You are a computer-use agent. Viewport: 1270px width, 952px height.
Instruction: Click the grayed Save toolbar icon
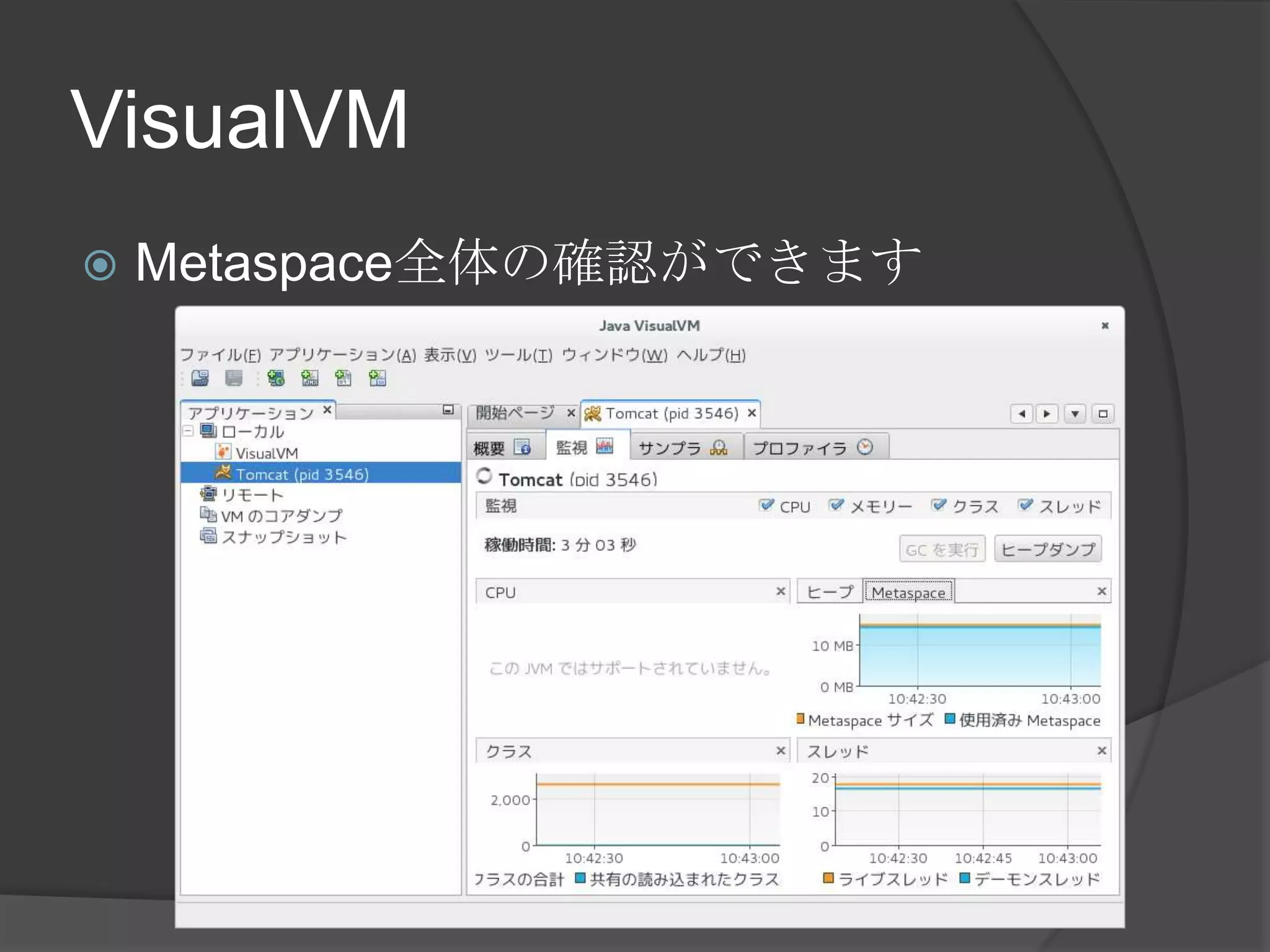[x=234, y=378]
